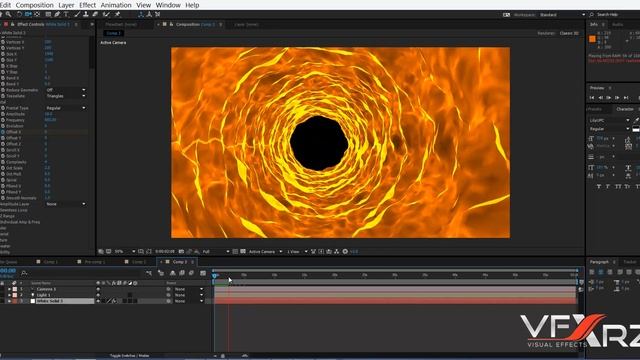This screenshot has height=360, width=640.
Task: Open the viewer magnification ratio dropdown
Action: (x=124, y=251)
